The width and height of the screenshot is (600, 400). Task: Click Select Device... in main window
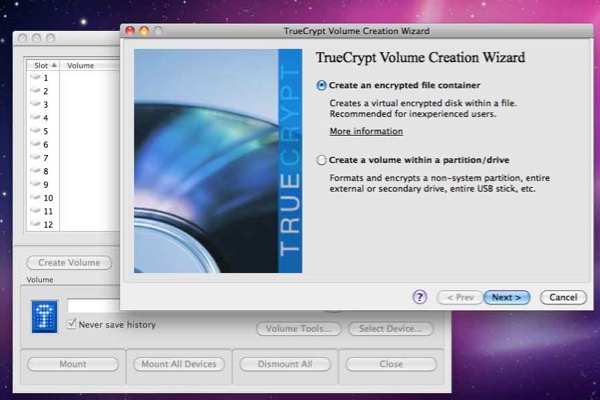tap(391, 329)
